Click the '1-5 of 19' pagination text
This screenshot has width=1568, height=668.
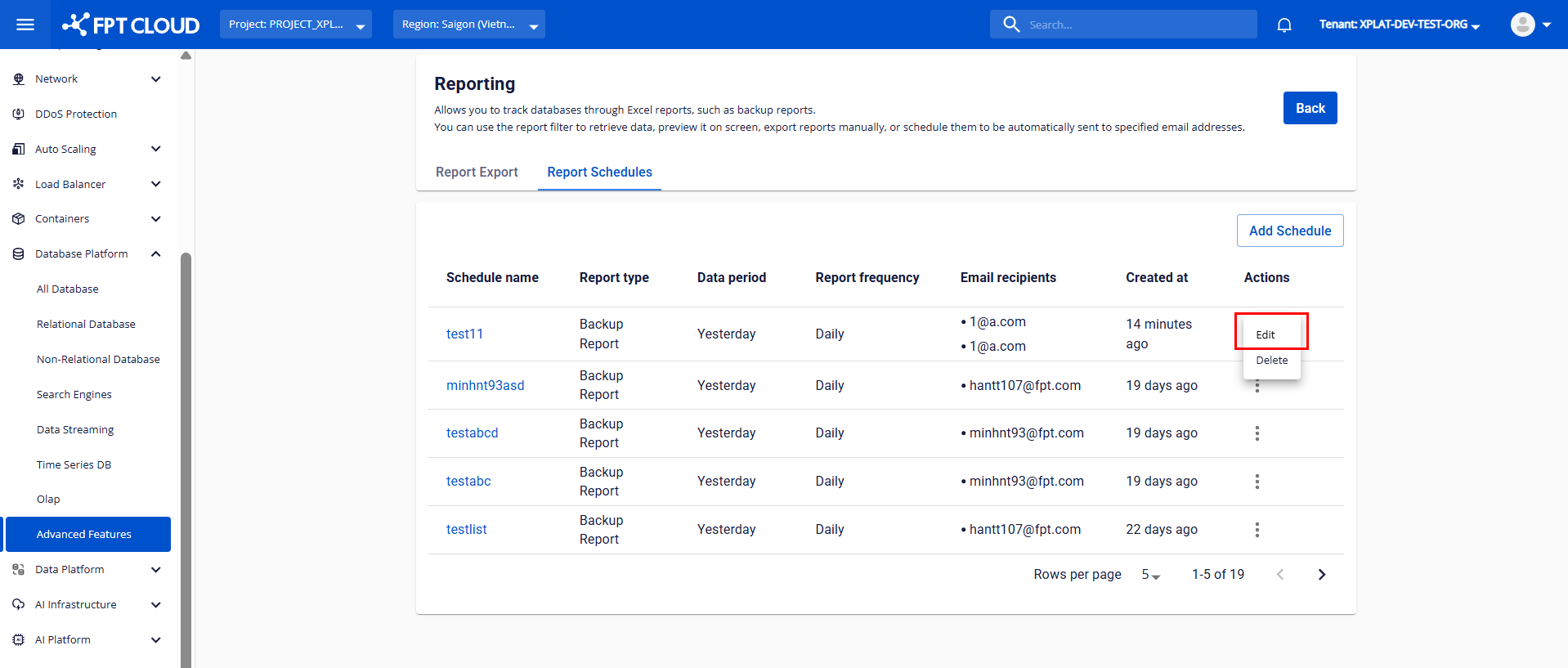pos(1217,575)
